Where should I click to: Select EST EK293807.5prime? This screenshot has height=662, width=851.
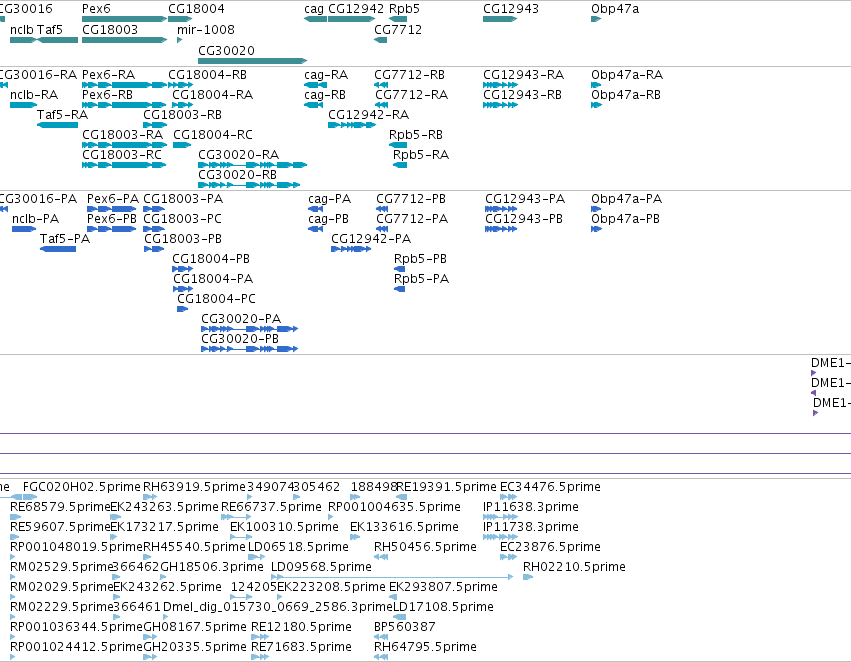(x=393, y=597)
